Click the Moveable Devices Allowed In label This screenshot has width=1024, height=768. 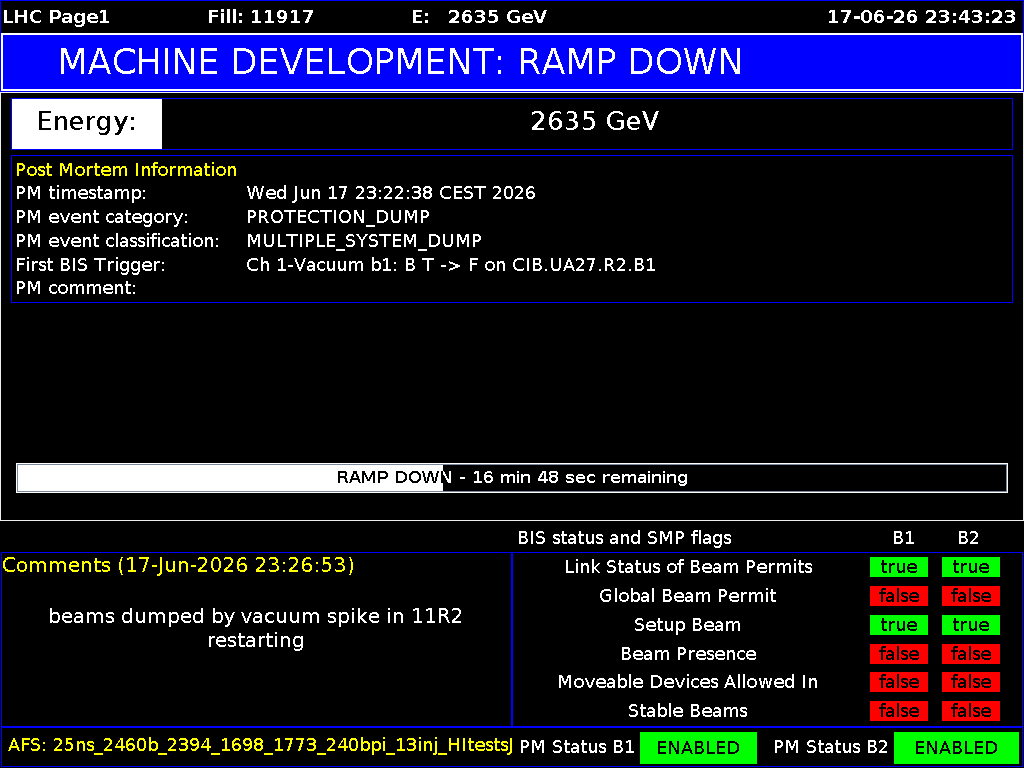point(688,682)
